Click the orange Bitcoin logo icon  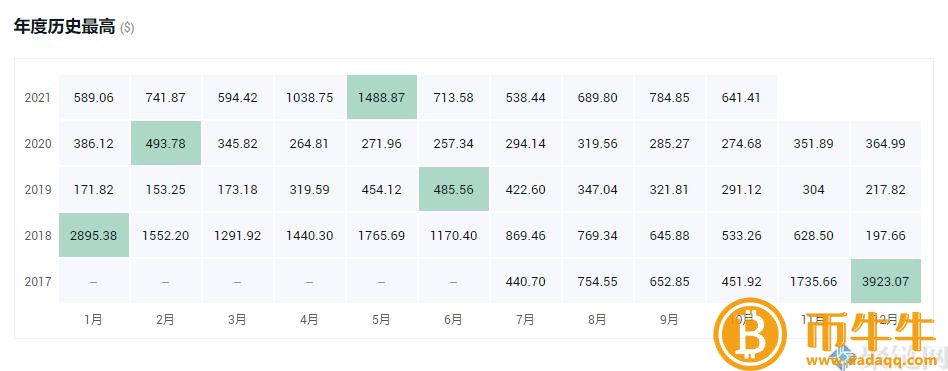[751, 334]
